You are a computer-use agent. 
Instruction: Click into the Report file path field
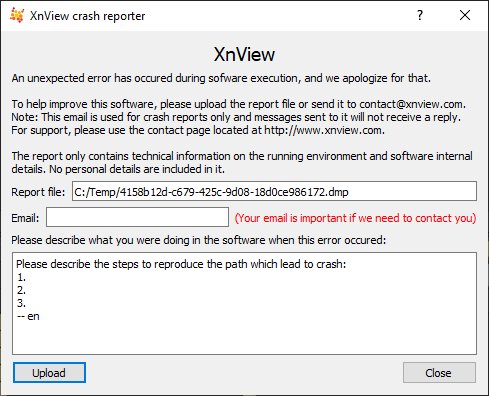pos(274,191)
